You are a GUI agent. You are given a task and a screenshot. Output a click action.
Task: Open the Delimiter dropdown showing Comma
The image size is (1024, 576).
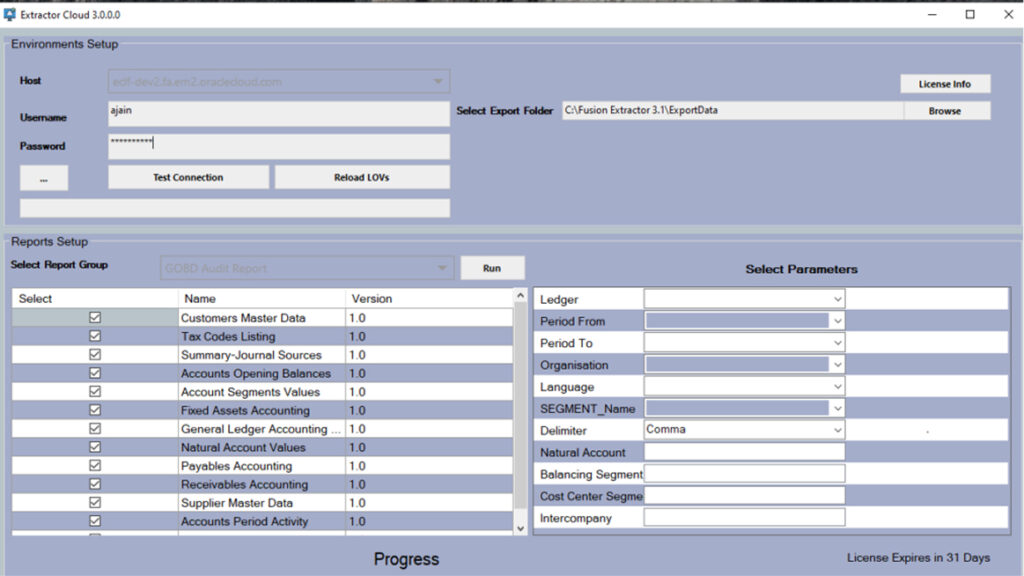837,430
